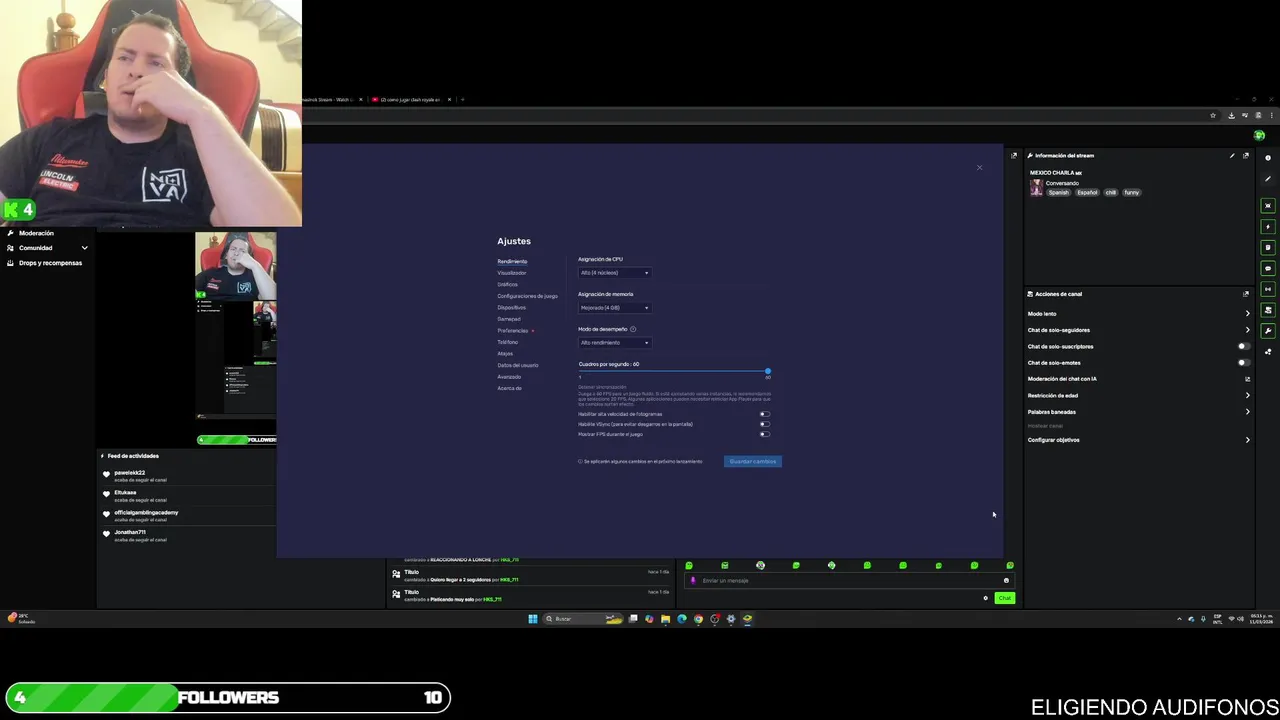Viewport: 1280px width, 720px height.
Task: Open the Gamepad settings tab
Action: (509, 319)
